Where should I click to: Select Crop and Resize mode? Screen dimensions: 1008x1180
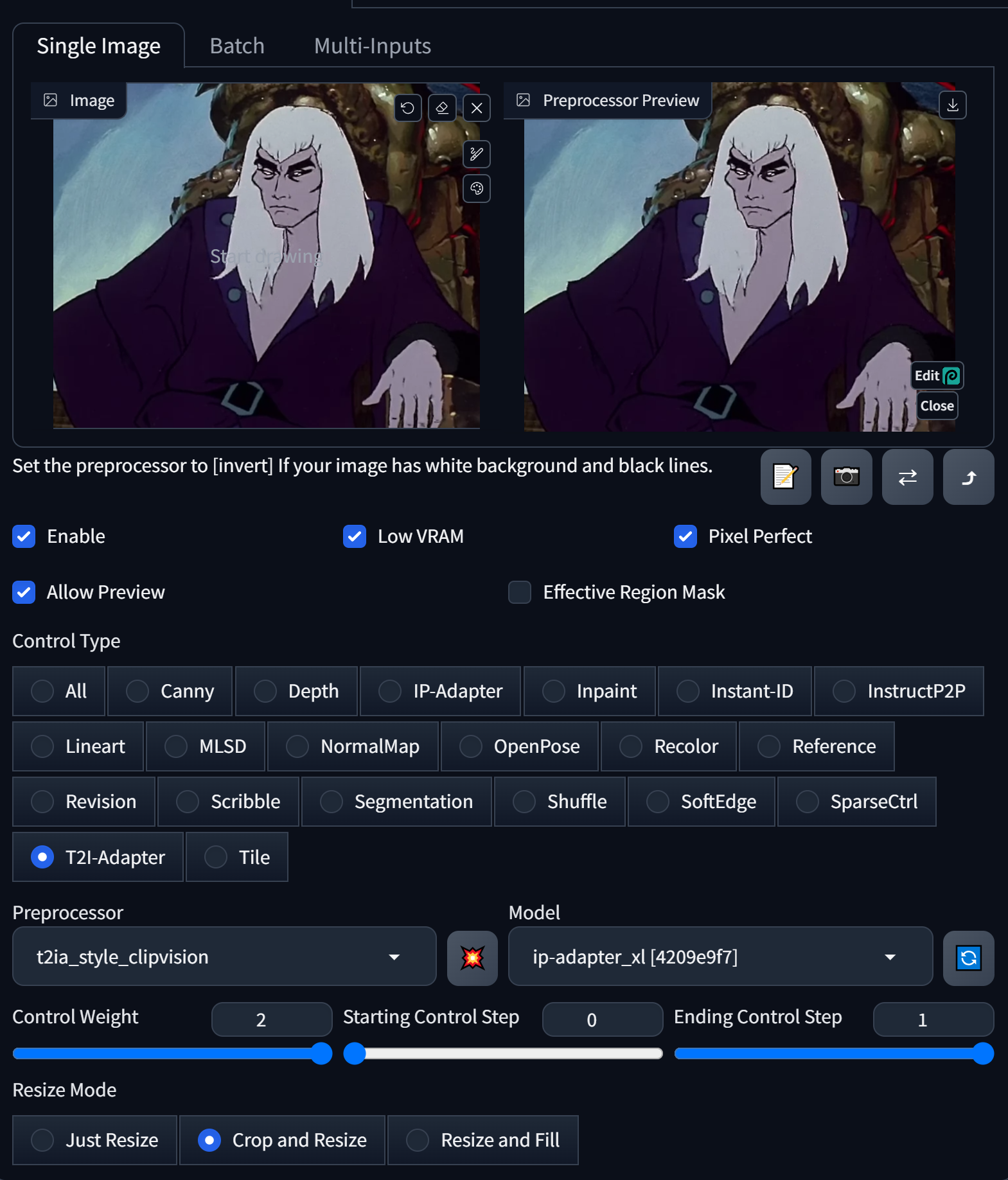(x=283, y=1140)
